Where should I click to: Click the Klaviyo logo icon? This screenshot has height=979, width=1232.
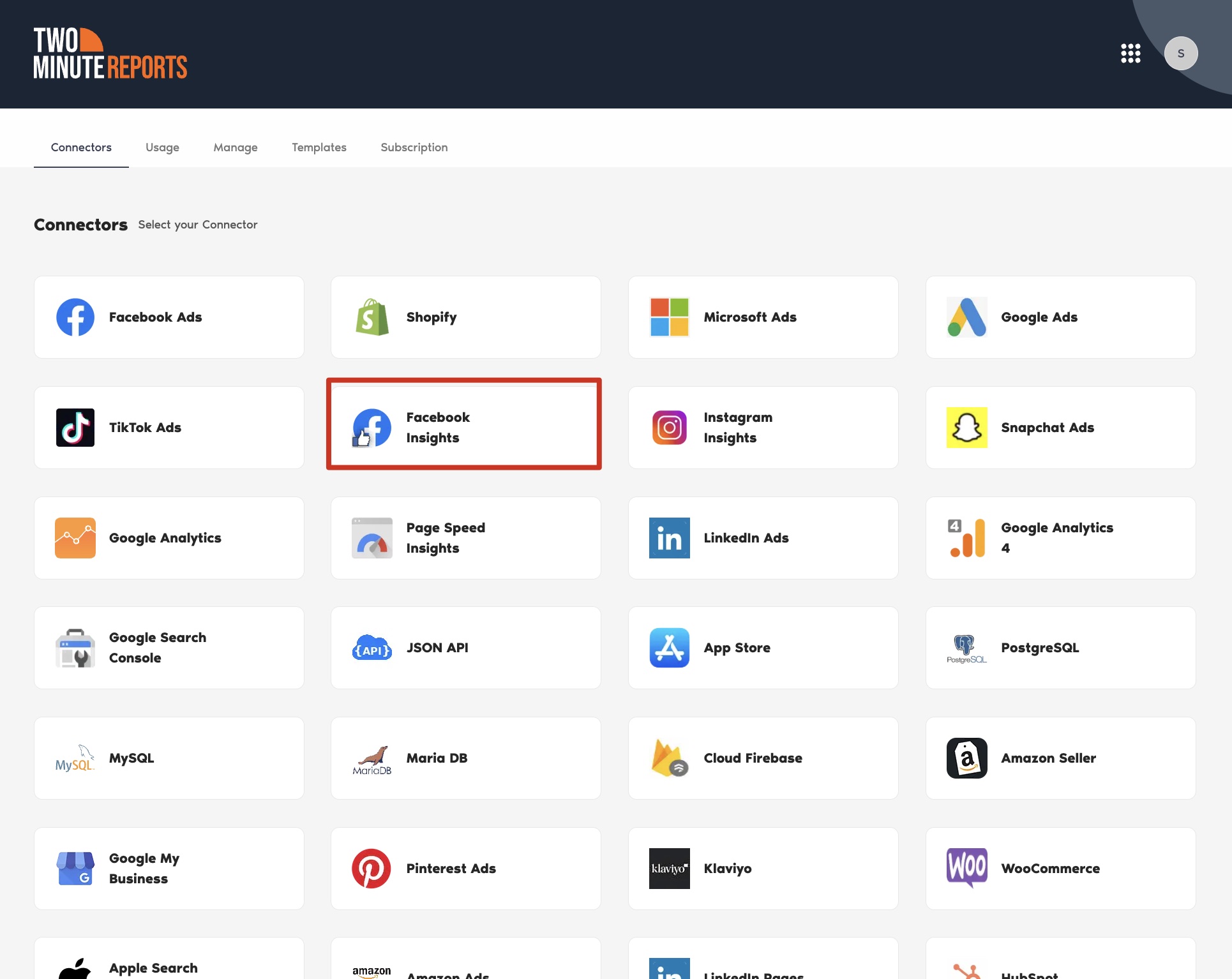point(670,869)
